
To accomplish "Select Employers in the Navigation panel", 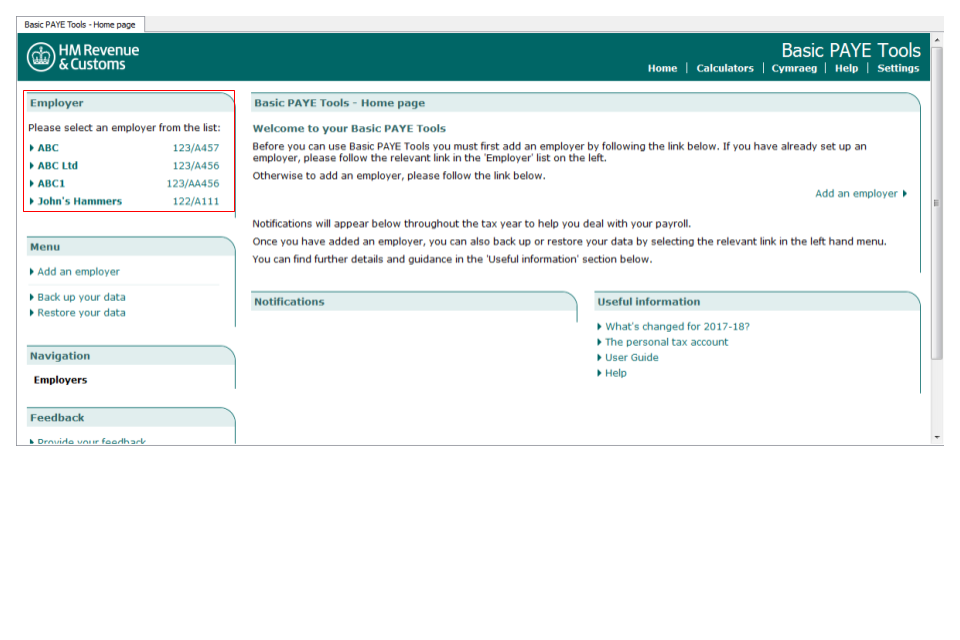I will point(62,380).
